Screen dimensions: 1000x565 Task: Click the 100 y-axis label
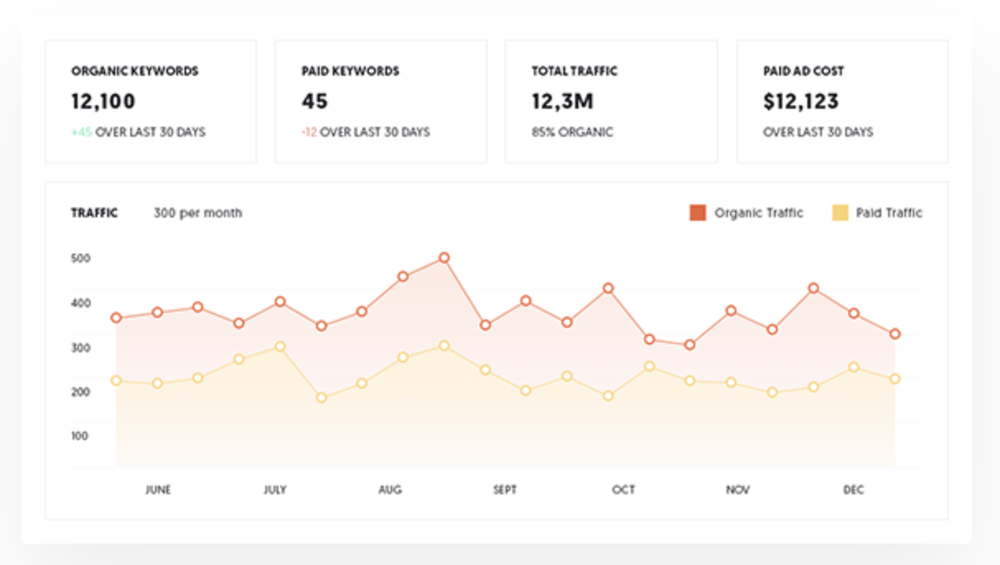point(80,436)
